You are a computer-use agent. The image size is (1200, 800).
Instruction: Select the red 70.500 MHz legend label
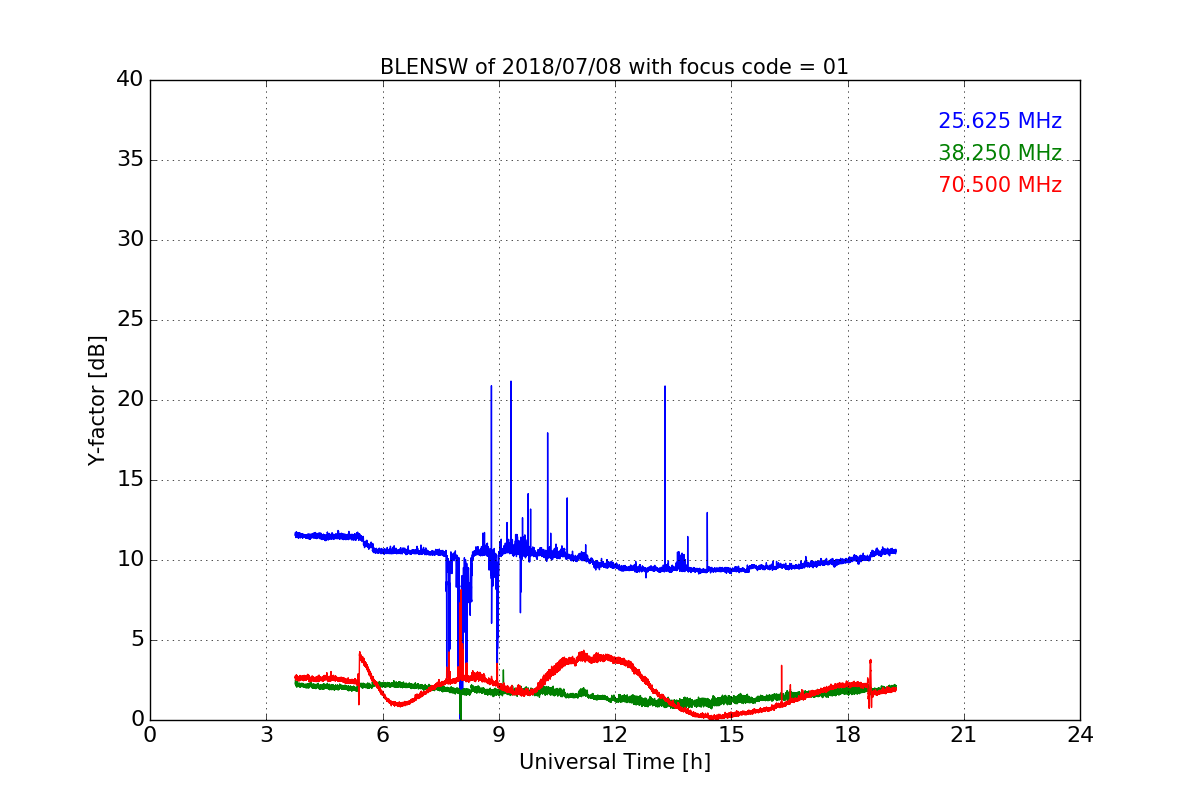[1000, 185]
